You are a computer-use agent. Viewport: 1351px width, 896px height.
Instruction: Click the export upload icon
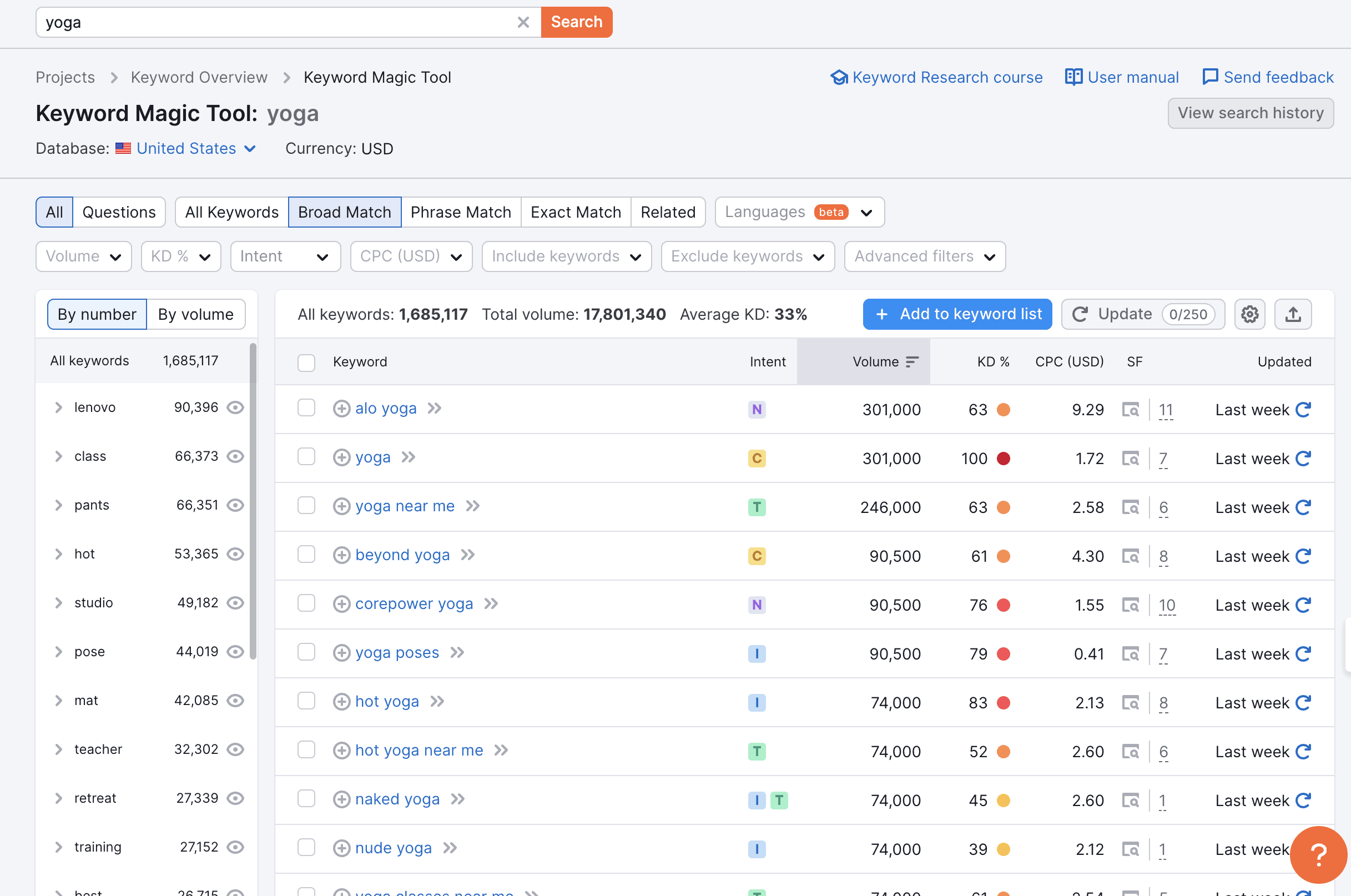tap(1293, 314)
